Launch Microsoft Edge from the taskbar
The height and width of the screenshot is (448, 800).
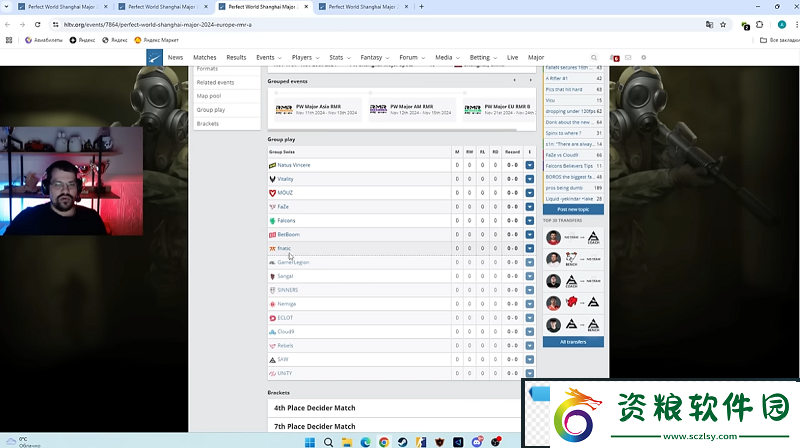coord(365,442)
